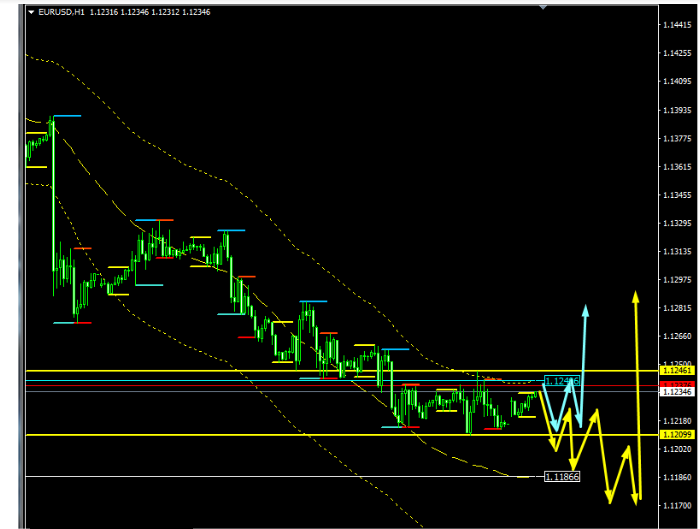
Task: Click the dropdown triangle beside EURUSD,H1
Action: pos(31,12)
